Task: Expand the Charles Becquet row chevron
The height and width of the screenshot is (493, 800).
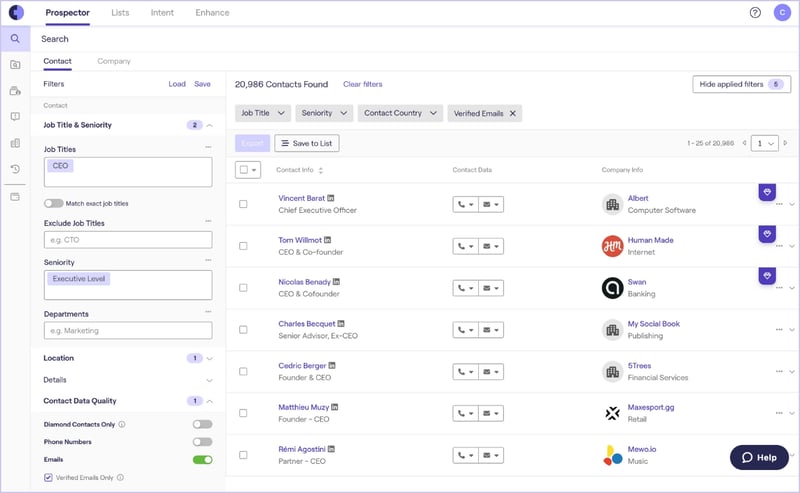Action: pos(792,330)
